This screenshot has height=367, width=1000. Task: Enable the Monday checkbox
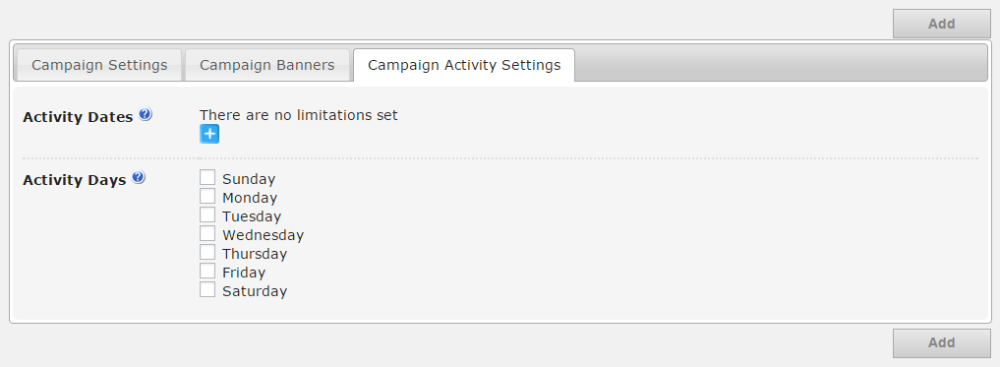click(207, 197)
